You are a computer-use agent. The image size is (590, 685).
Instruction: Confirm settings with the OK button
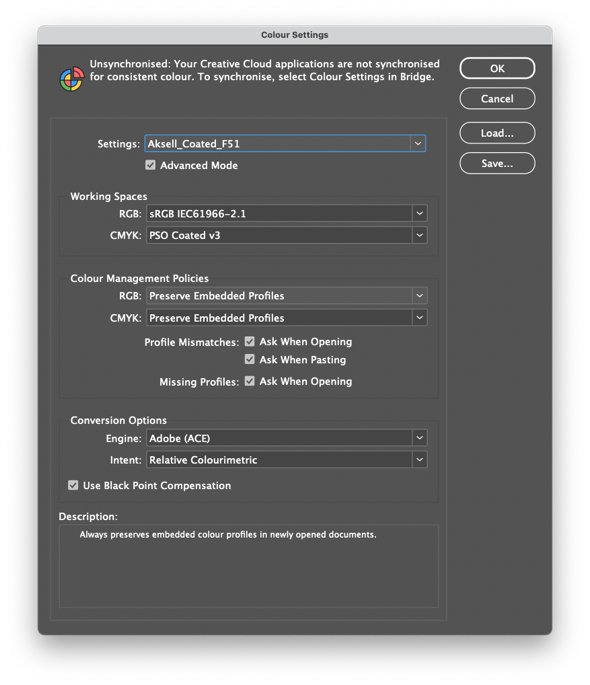[497, 68]
